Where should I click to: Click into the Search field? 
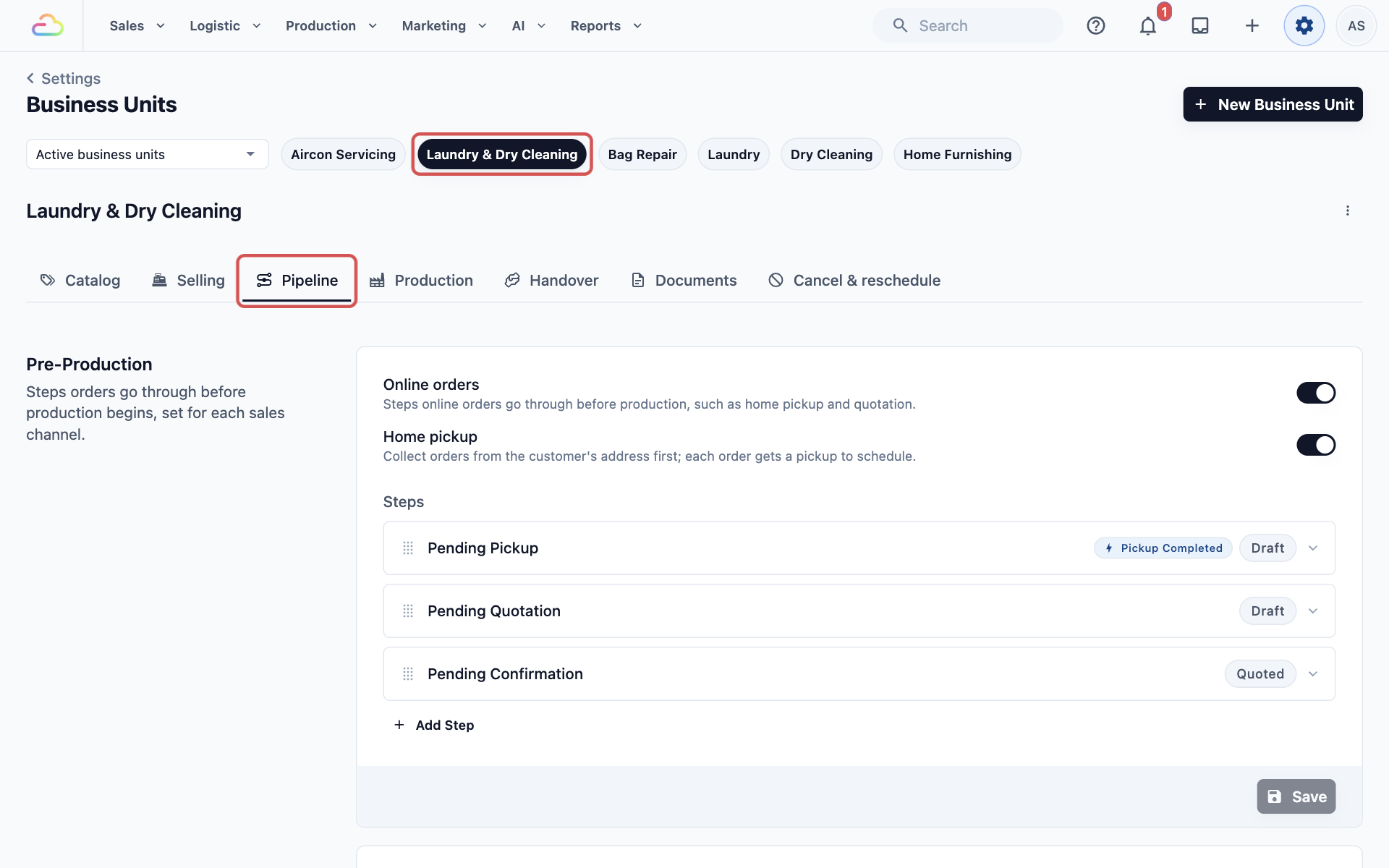pos(968,25)
